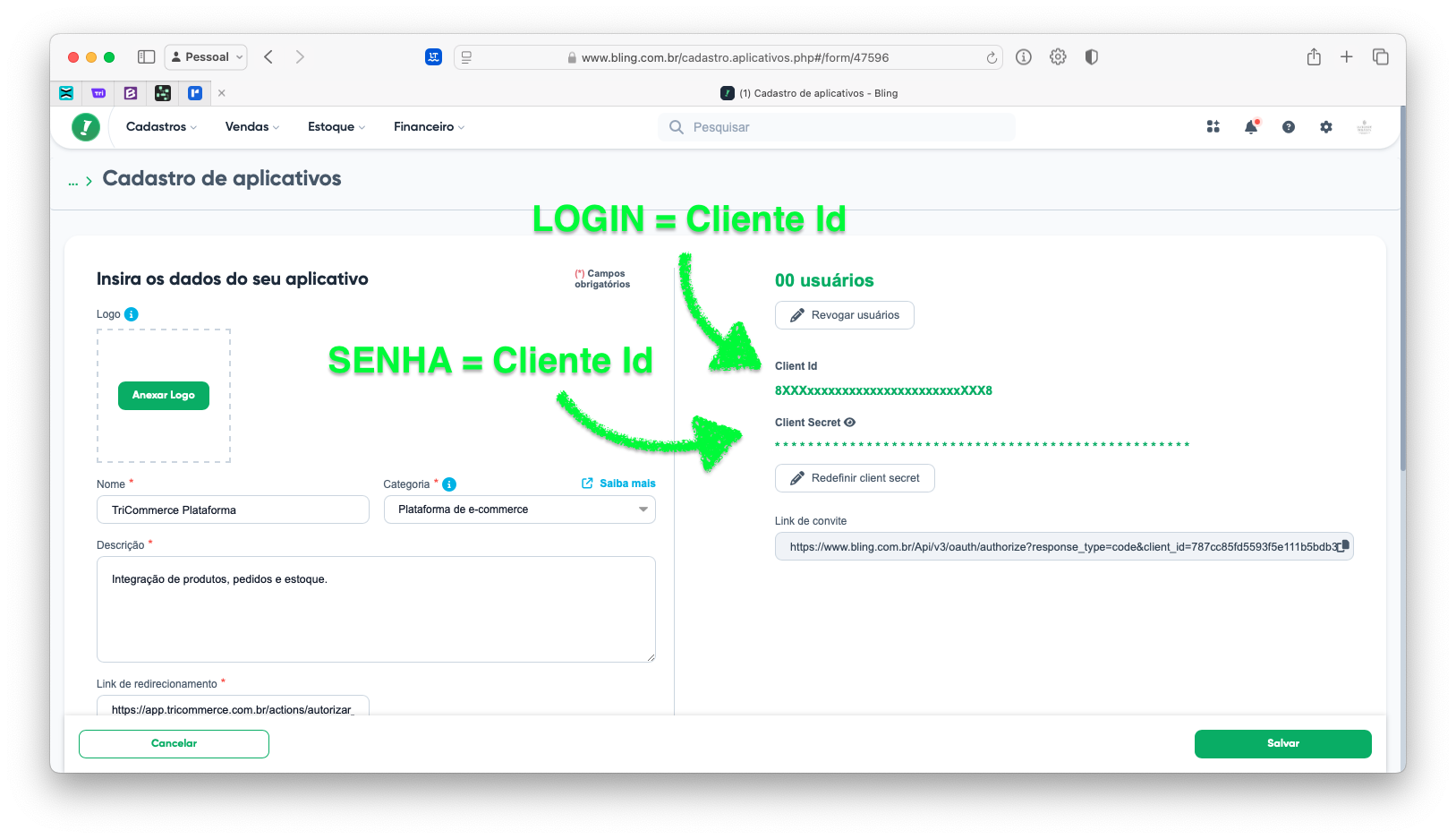Open the black grid pinned tab
The image size is (1456, 839).
(163, 93)
